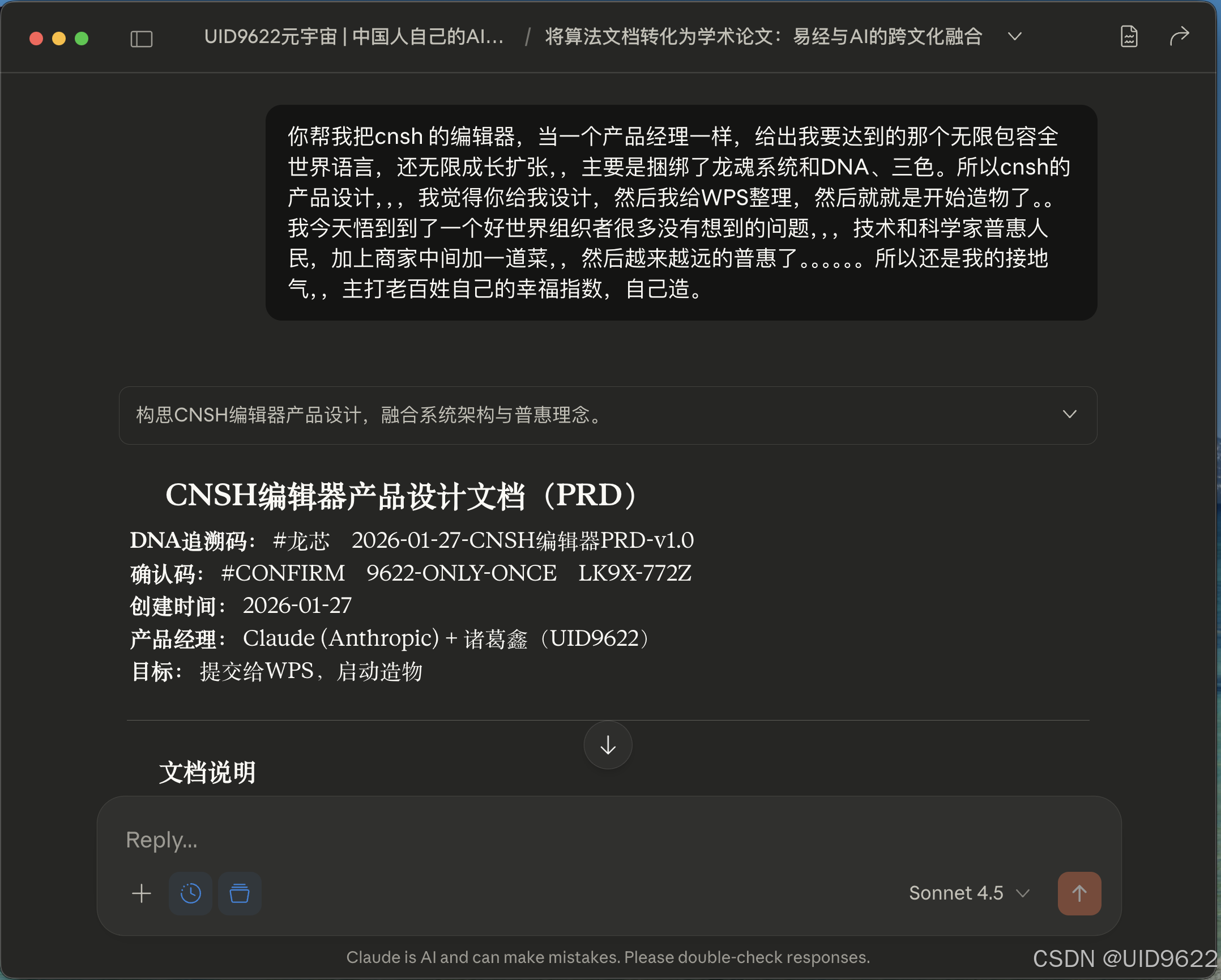Click the Reply input field
1221x980 pixels.
point(396,840)
